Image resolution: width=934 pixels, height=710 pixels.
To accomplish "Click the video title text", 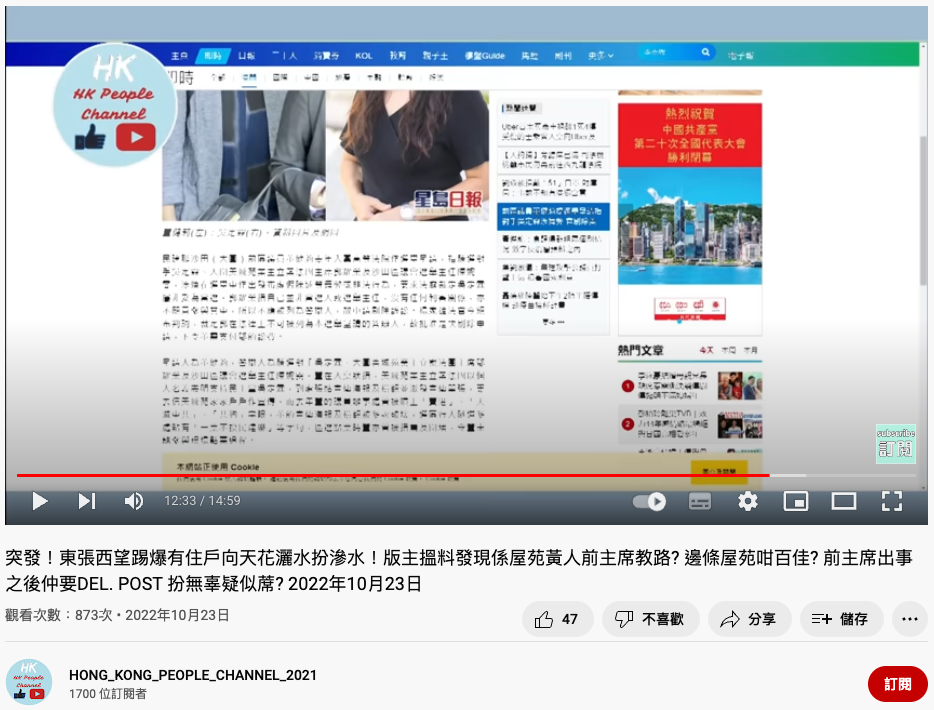I will [x=459, y=571].
